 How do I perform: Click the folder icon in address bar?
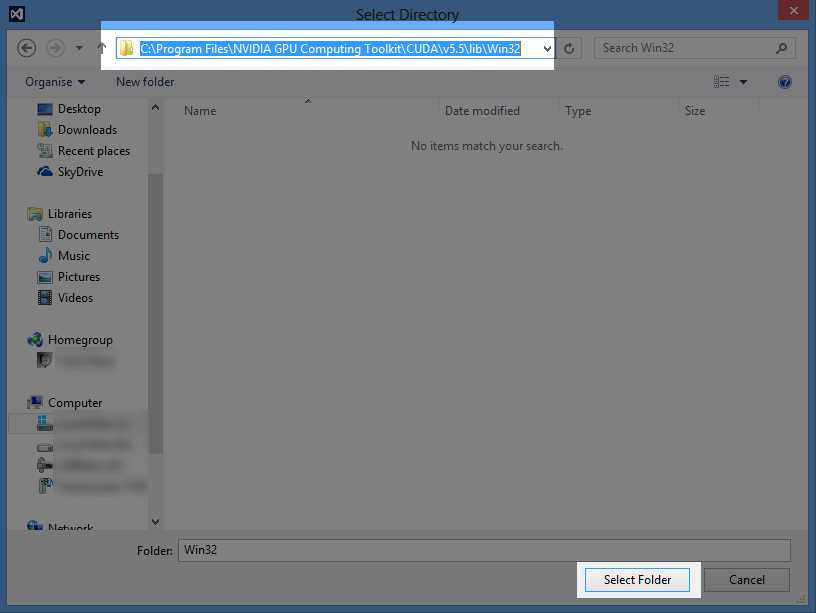point(126,48)
